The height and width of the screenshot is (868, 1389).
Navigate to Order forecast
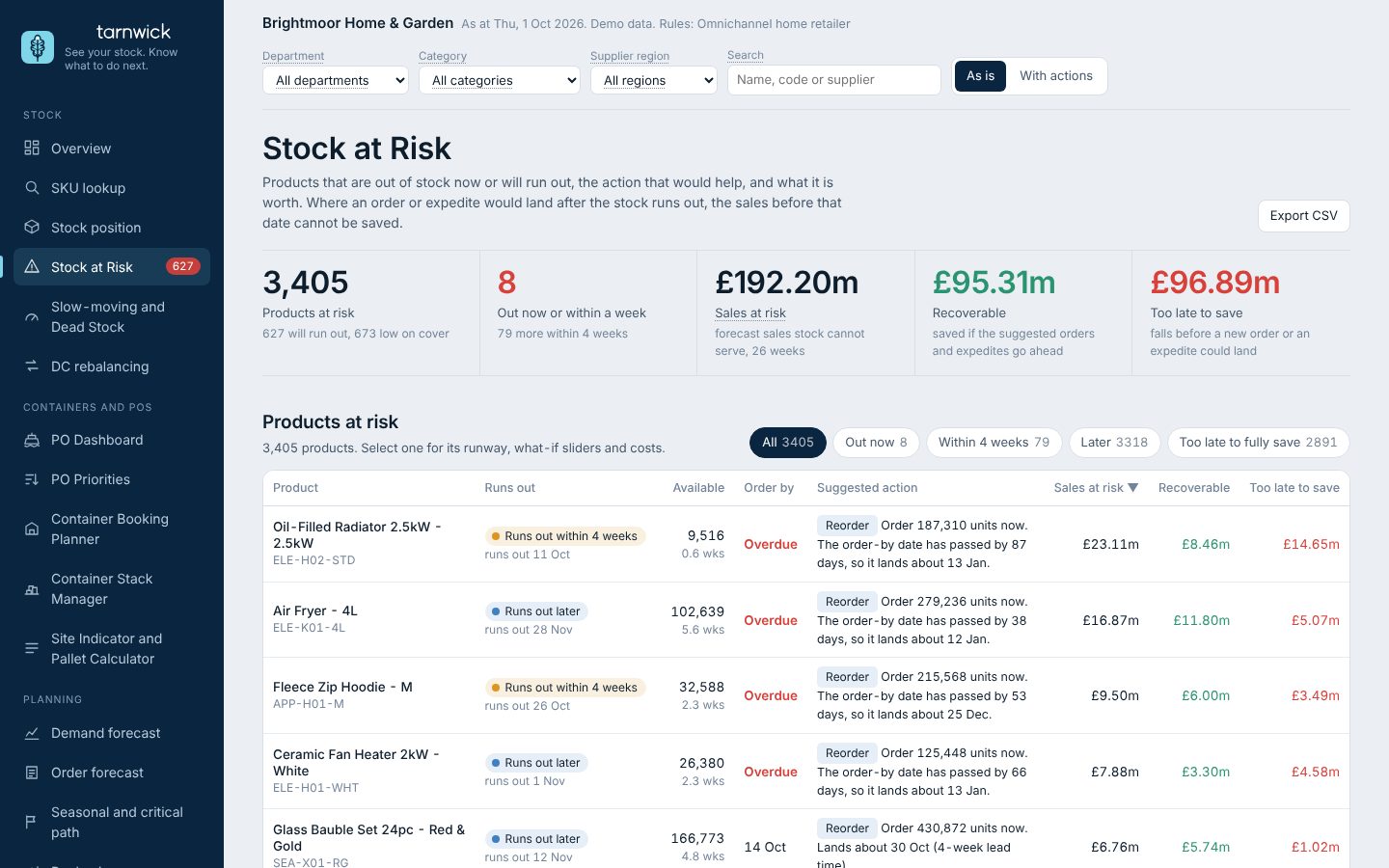(x=112, y=773)
